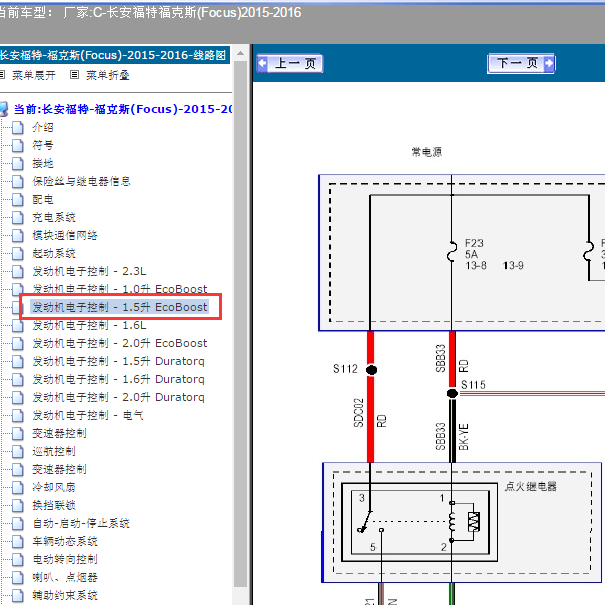Click the up arrow of the tree scrollbar

click(240, 53)
